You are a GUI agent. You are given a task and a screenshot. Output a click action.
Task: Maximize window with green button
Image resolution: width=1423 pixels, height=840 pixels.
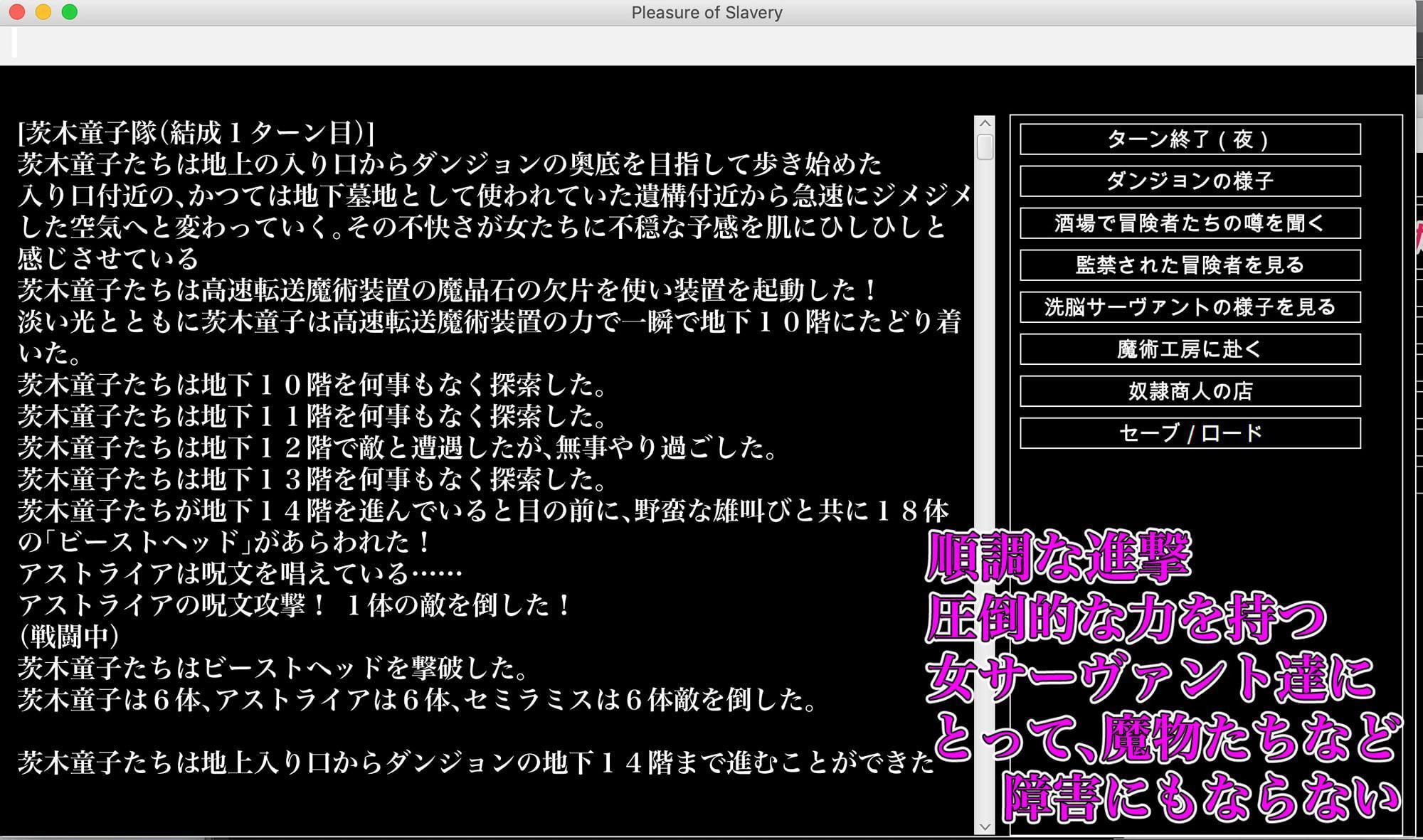[x=70, y=12]
